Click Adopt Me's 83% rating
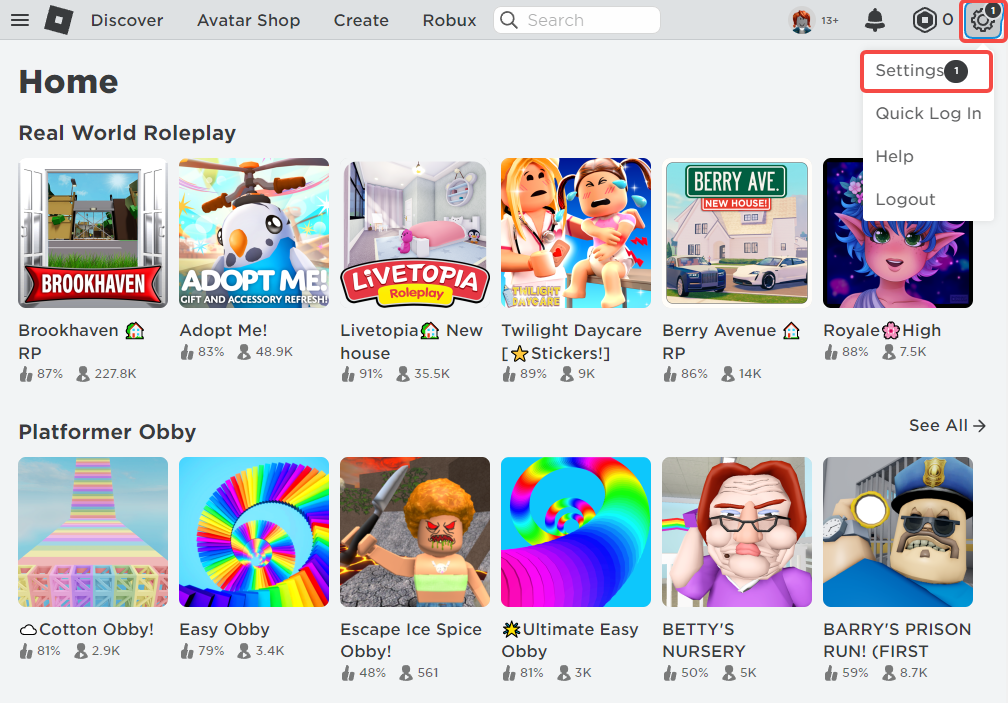The height and width of the screenshot is (703, 1008). coord(202,352)
